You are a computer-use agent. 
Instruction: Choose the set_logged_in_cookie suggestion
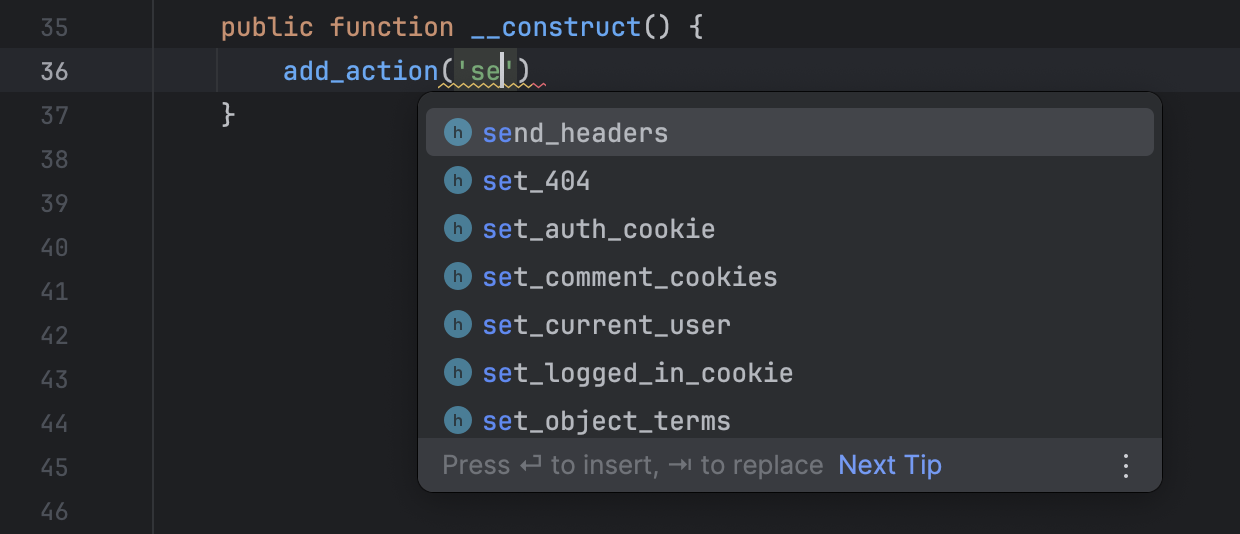click(x=637, y=373)
